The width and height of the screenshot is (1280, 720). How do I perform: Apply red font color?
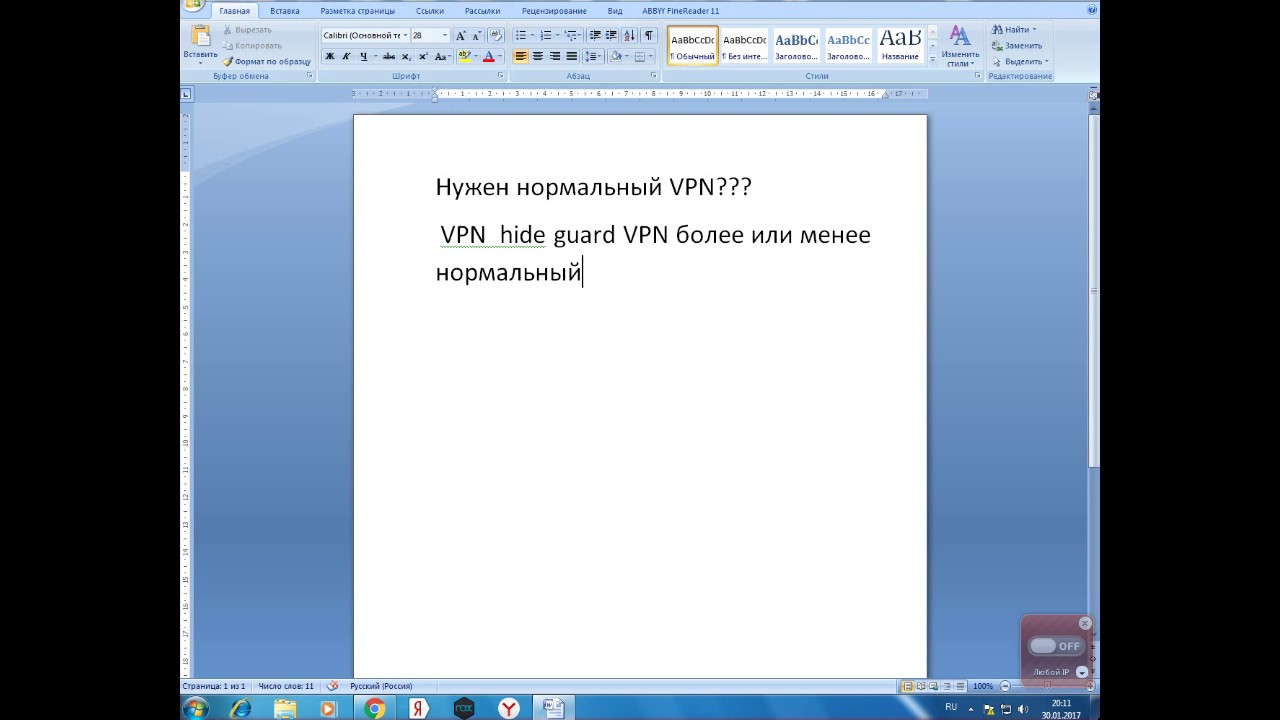coord(488,57)
